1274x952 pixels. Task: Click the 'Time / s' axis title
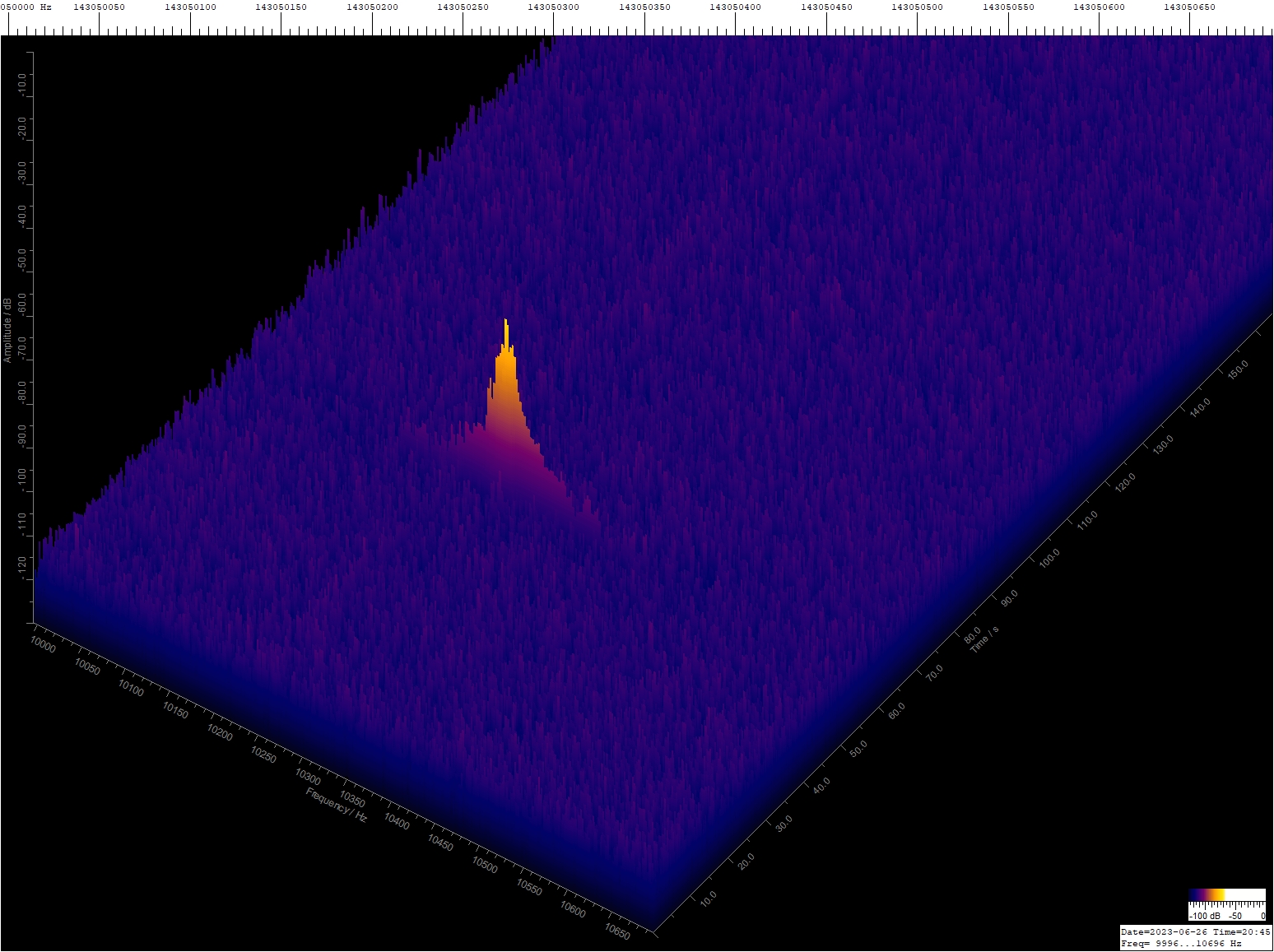[x=984, y=639]
